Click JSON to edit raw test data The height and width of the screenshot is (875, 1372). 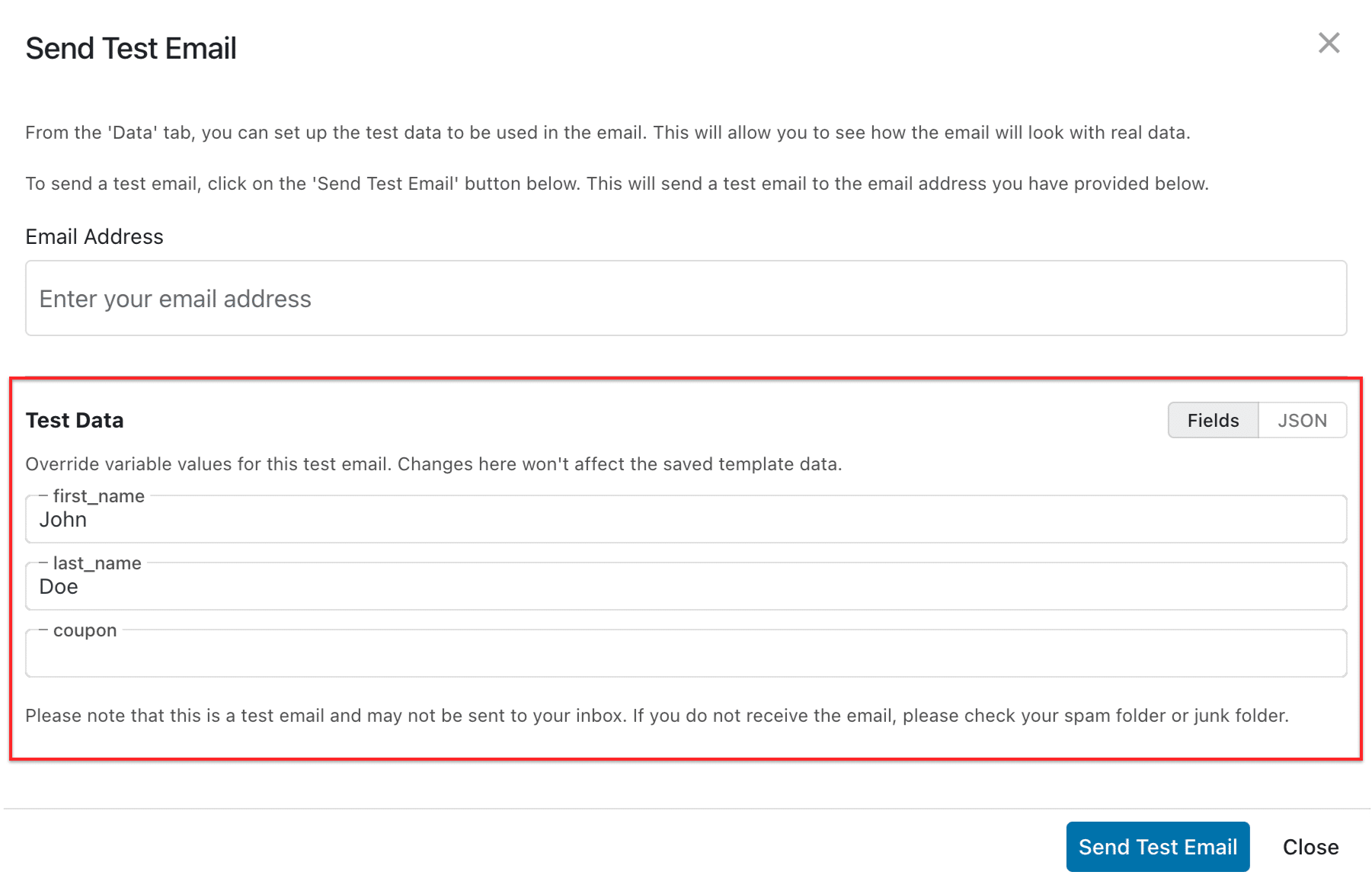tap(1303, 420)
